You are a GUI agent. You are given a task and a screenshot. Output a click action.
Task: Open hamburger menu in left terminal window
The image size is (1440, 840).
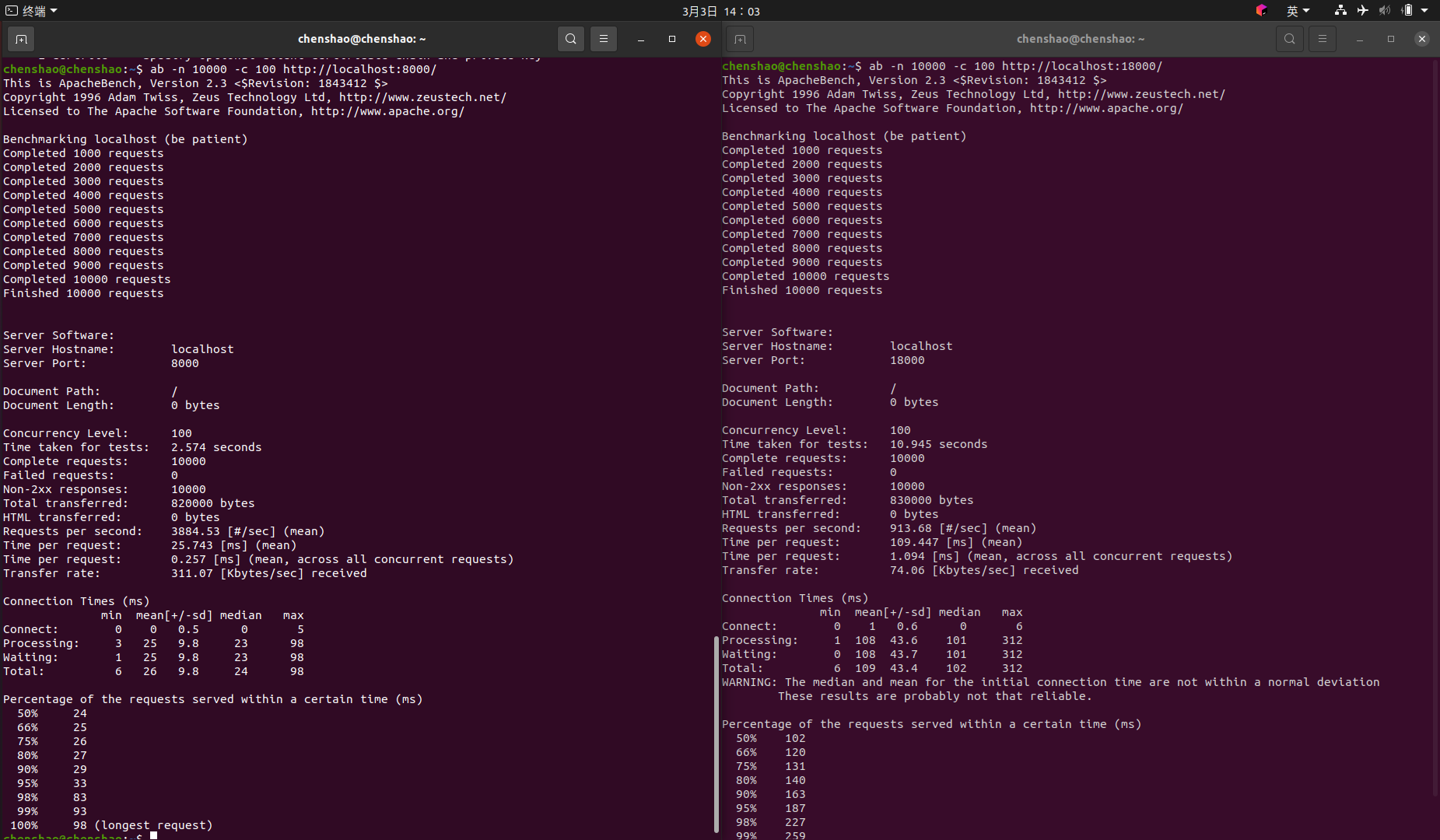[x=604, y=39]
